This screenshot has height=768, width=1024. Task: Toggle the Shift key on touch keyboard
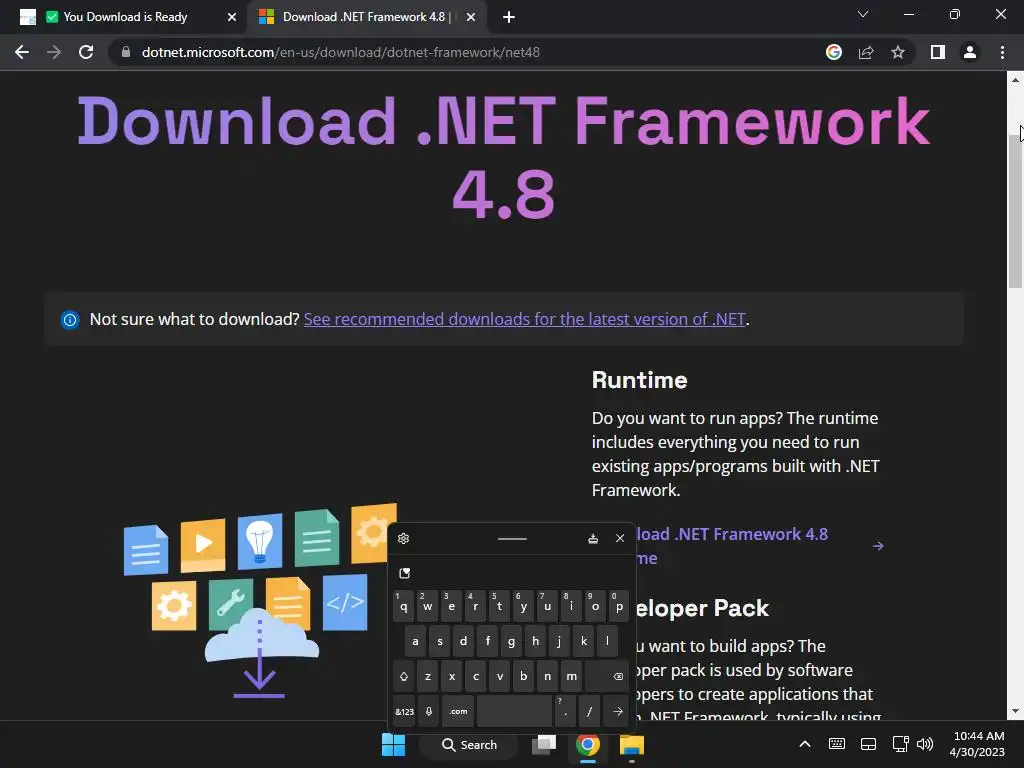(x=404, y=677)
